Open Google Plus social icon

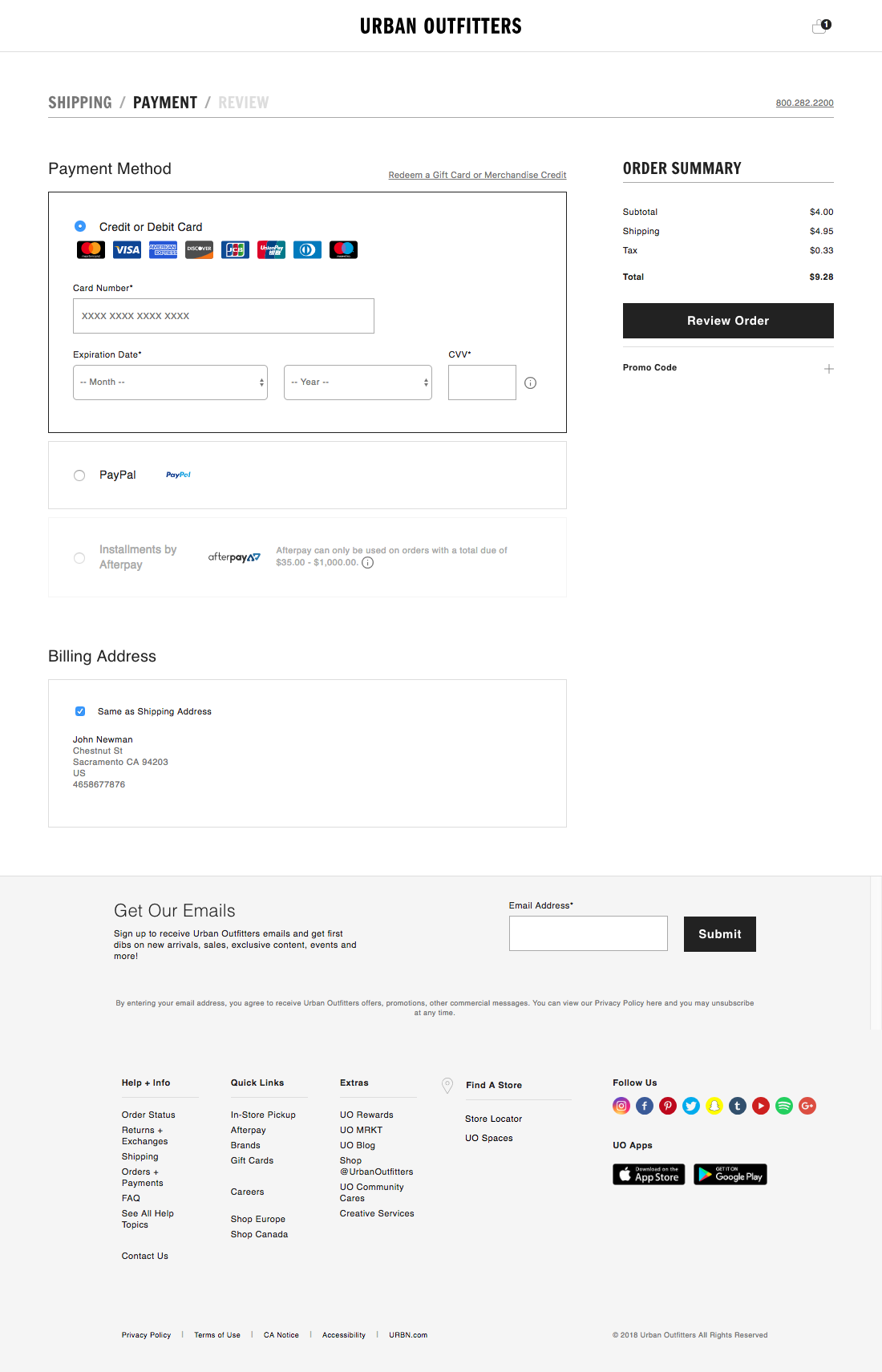[807, 1106]
